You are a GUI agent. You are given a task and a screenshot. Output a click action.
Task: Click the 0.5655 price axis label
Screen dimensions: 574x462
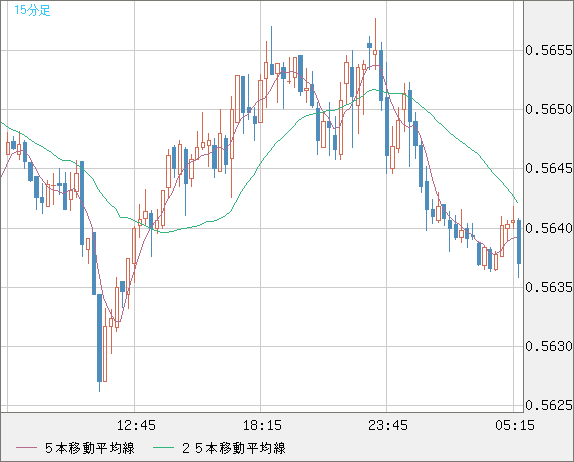coord(549,50)
